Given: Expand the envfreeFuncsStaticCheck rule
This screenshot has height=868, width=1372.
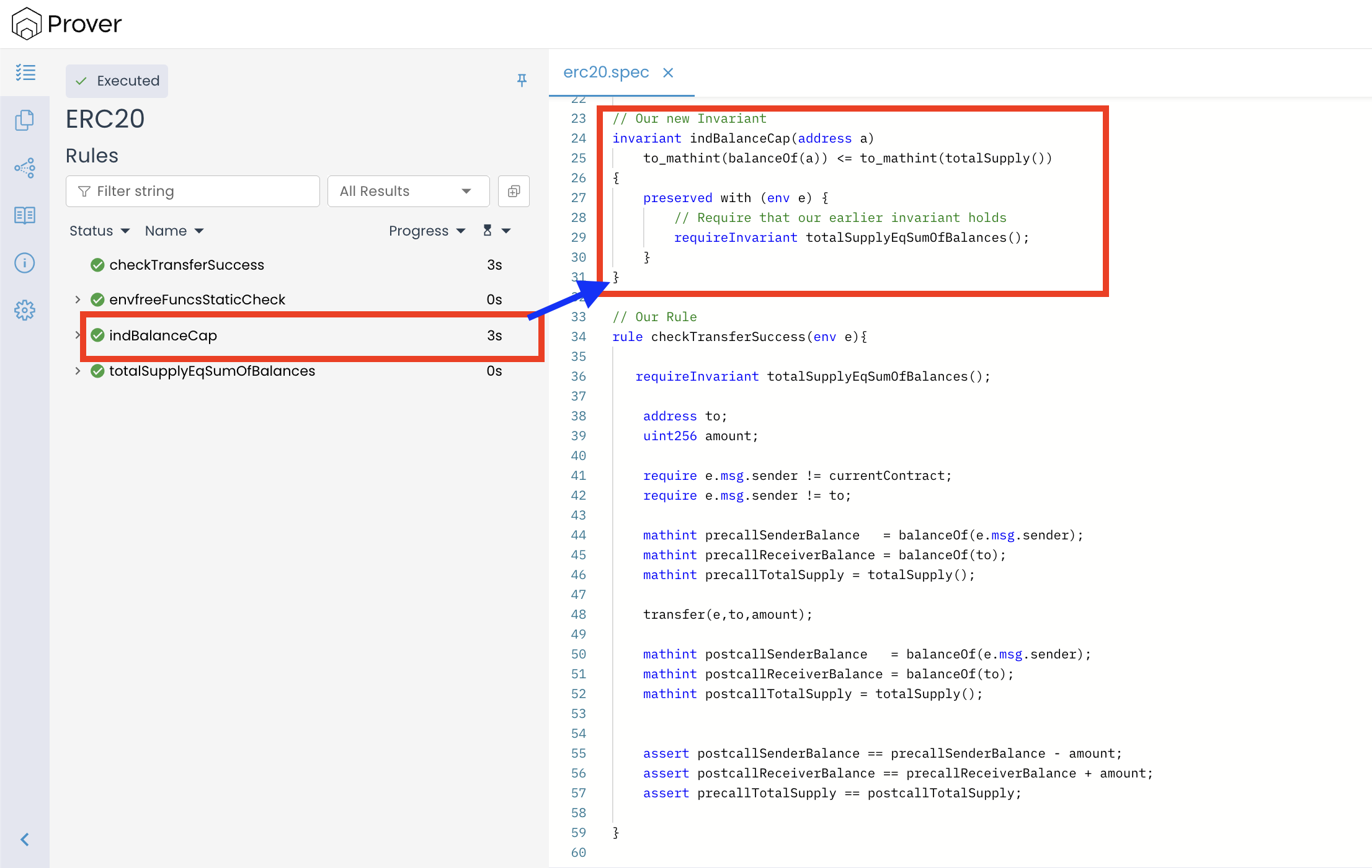Looking at the screenshot, I should pyautogui.click(x=78, y=300).
